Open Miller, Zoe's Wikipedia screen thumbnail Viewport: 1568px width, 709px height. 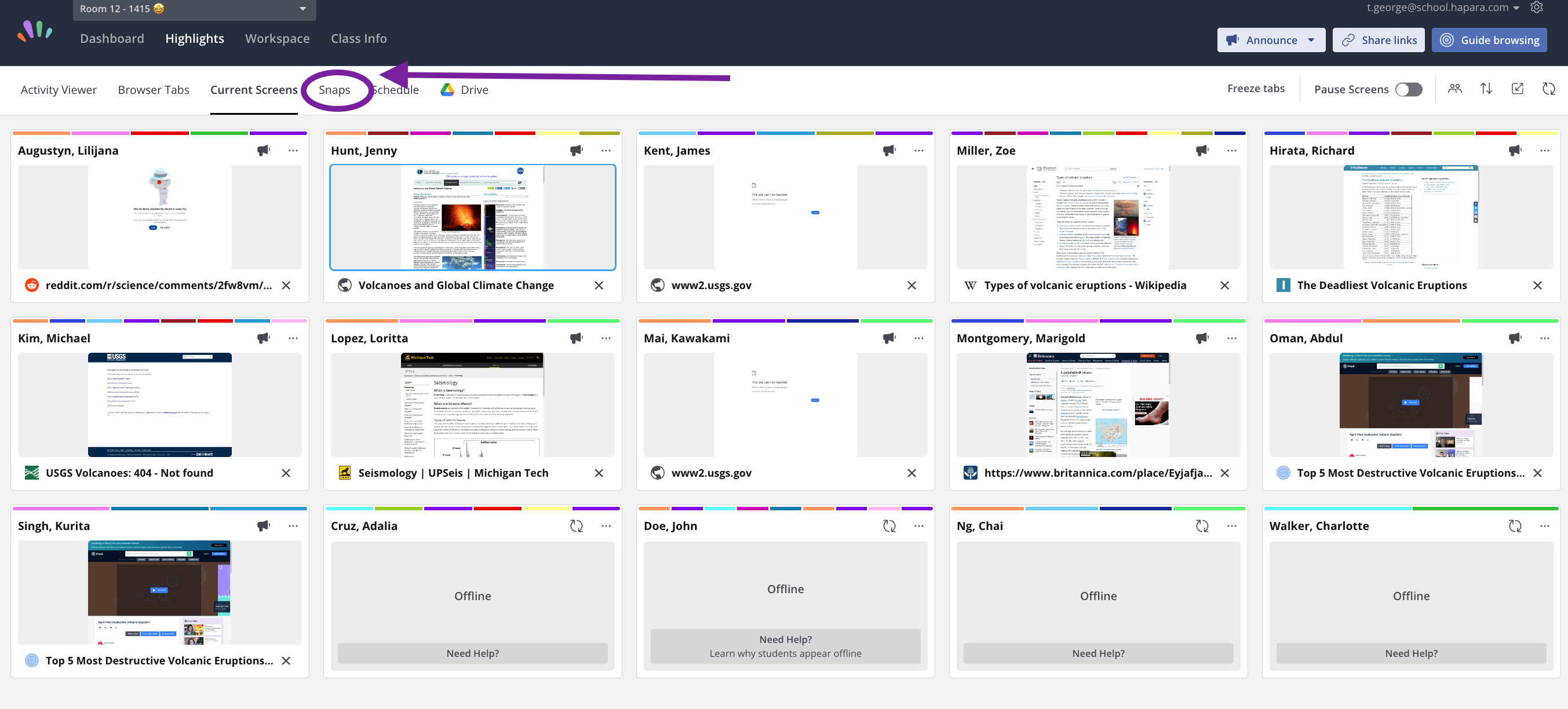point(1097,217)
